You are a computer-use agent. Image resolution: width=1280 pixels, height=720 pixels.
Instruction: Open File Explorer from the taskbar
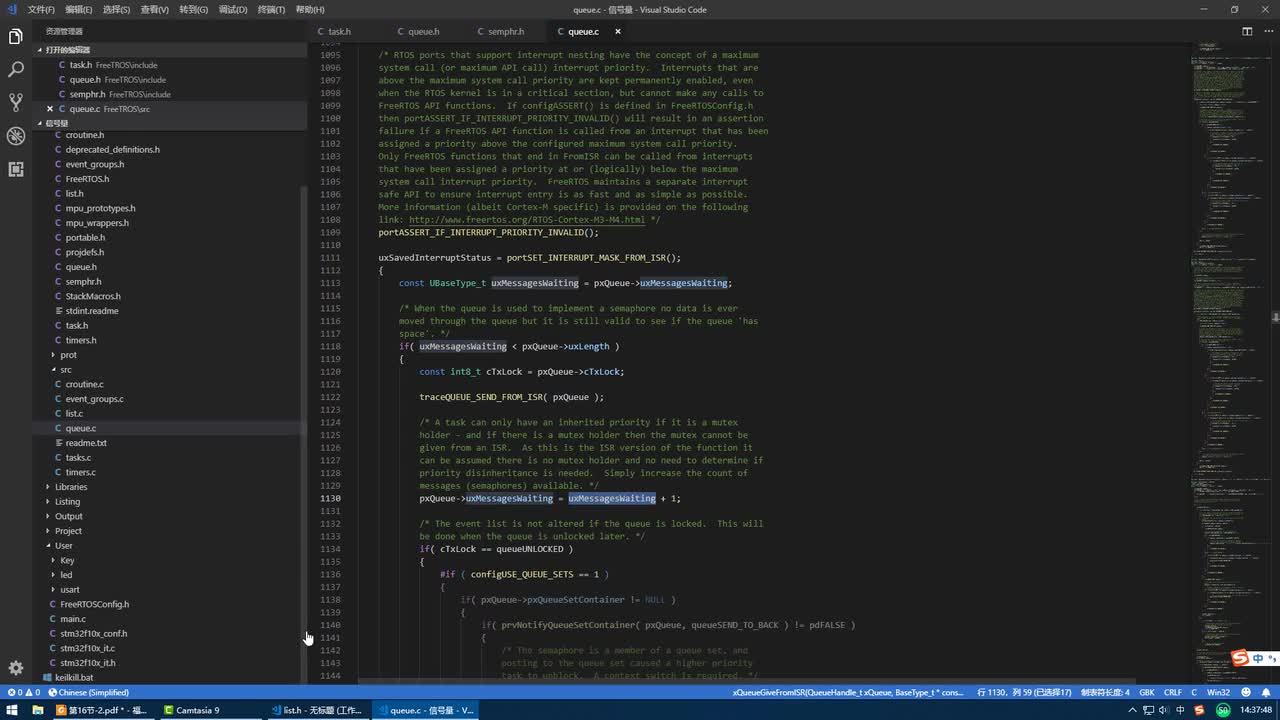pyautogui.click(x=37, y=710)
